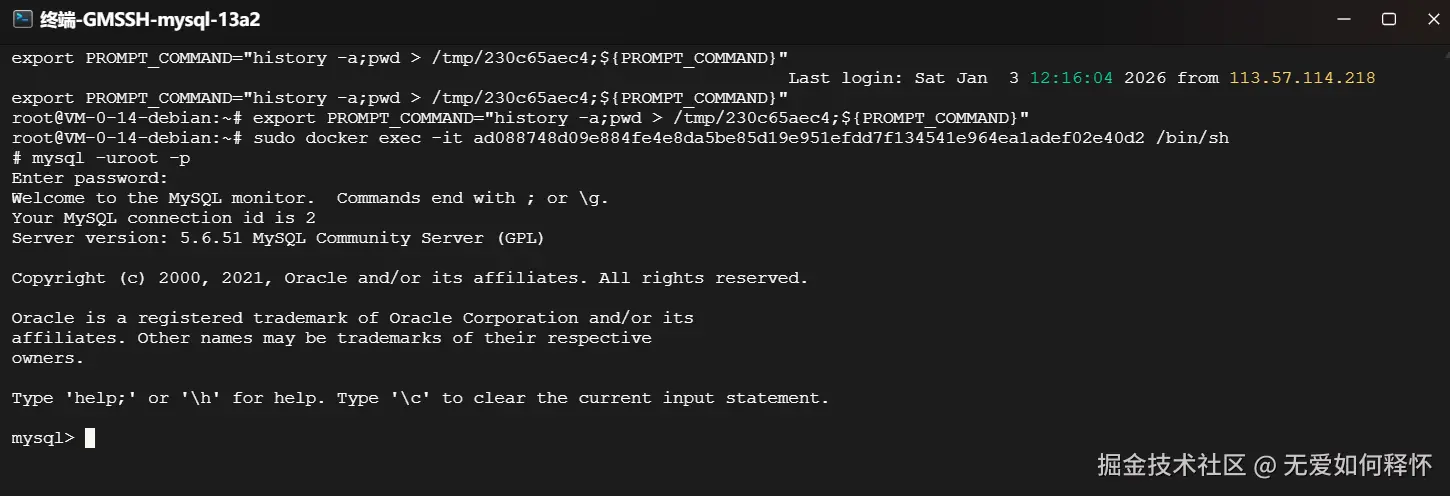
Task: Click the green login time 12:16:04
Action: pyautogui.click(x=1071, y=78)
